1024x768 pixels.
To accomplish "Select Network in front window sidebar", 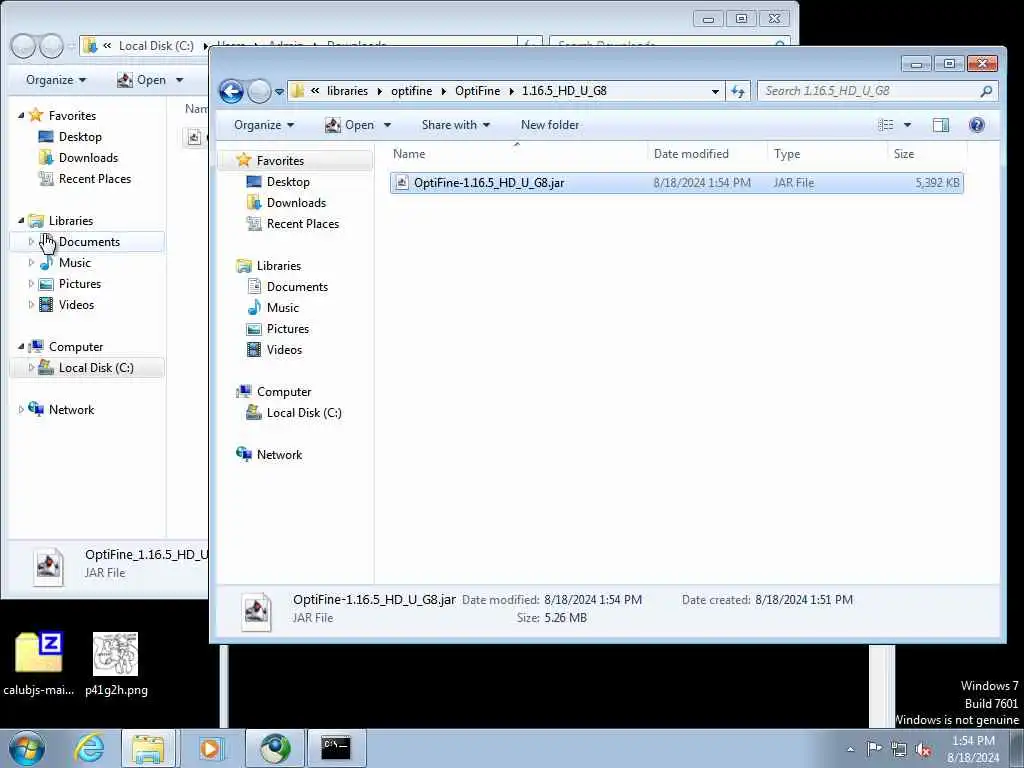I will [279, 455].
